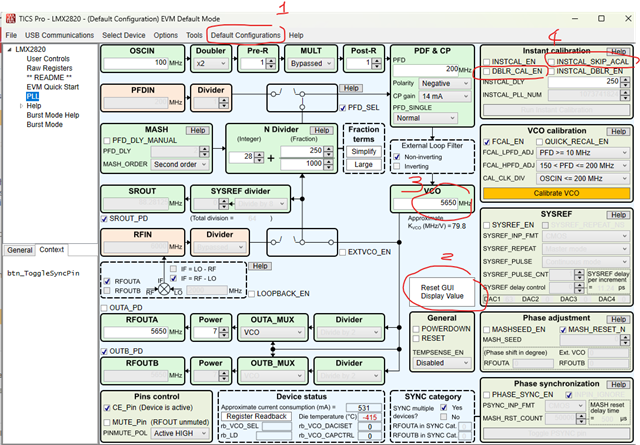
Task: Increment the INSTCAL_DLY stepper
Action: click(x=625, y=79)
